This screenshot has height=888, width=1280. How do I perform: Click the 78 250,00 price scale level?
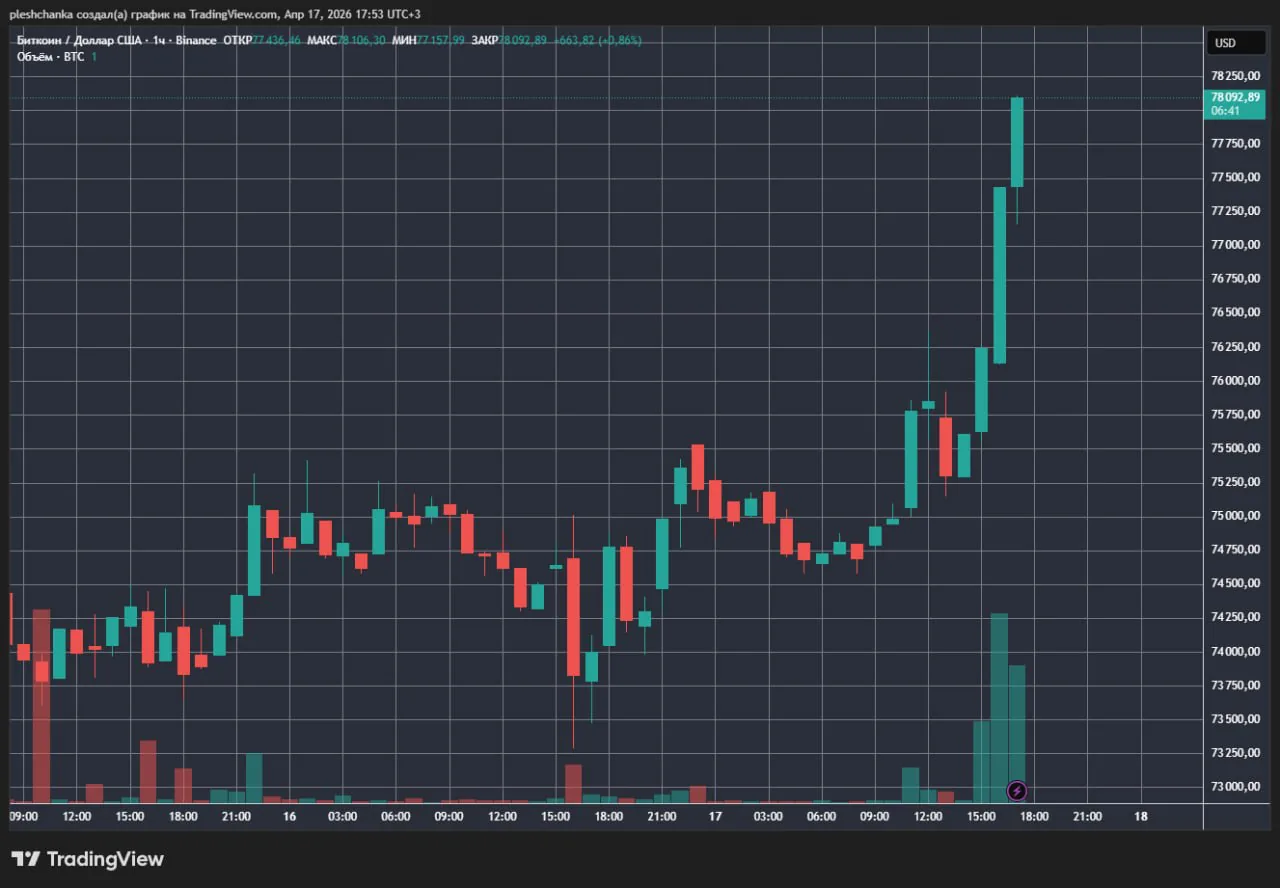pos(1238,75)
